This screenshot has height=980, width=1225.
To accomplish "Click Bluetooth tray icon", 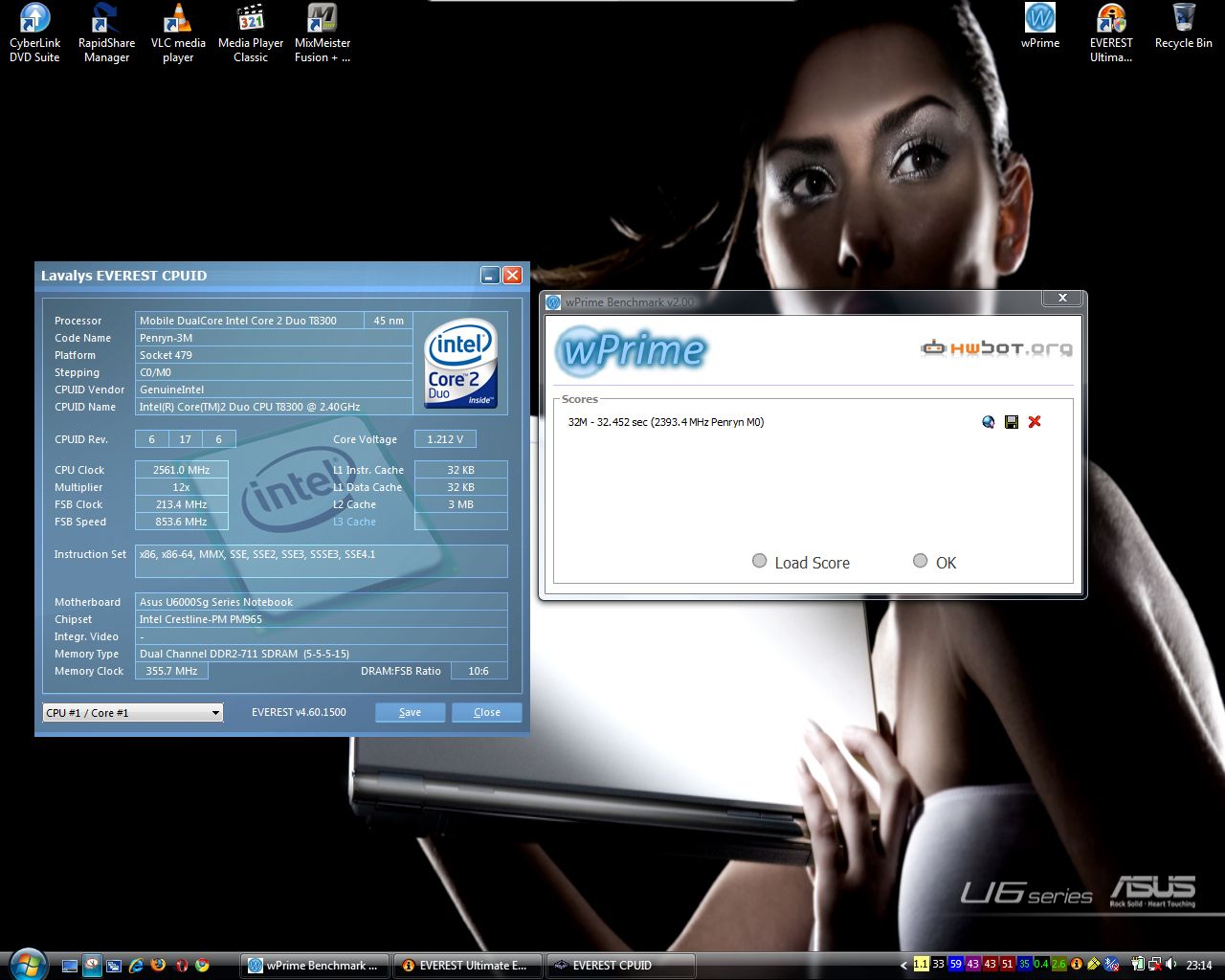I will [x=1111, y=965].
